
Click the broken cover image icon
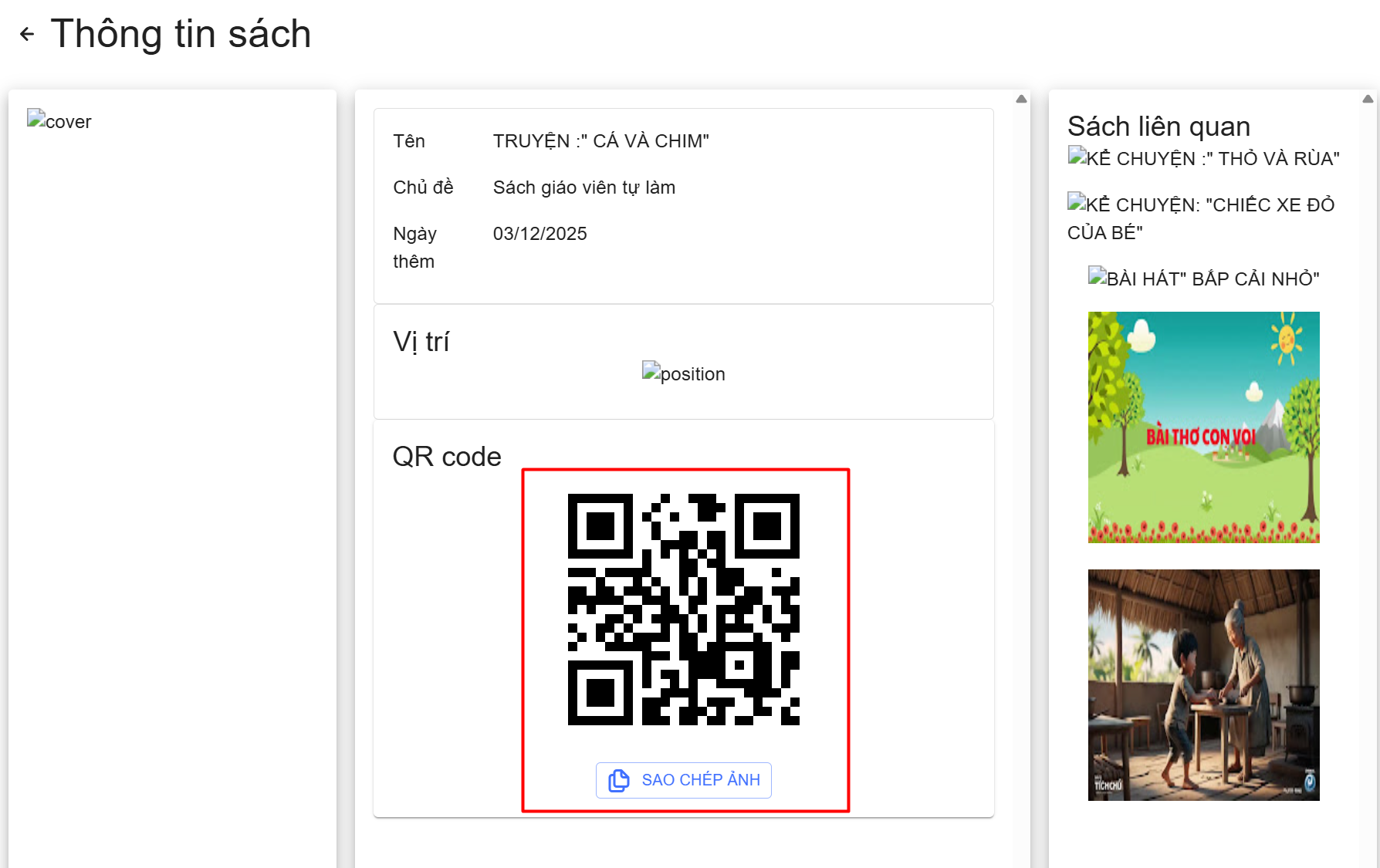(x=36, y=118)
